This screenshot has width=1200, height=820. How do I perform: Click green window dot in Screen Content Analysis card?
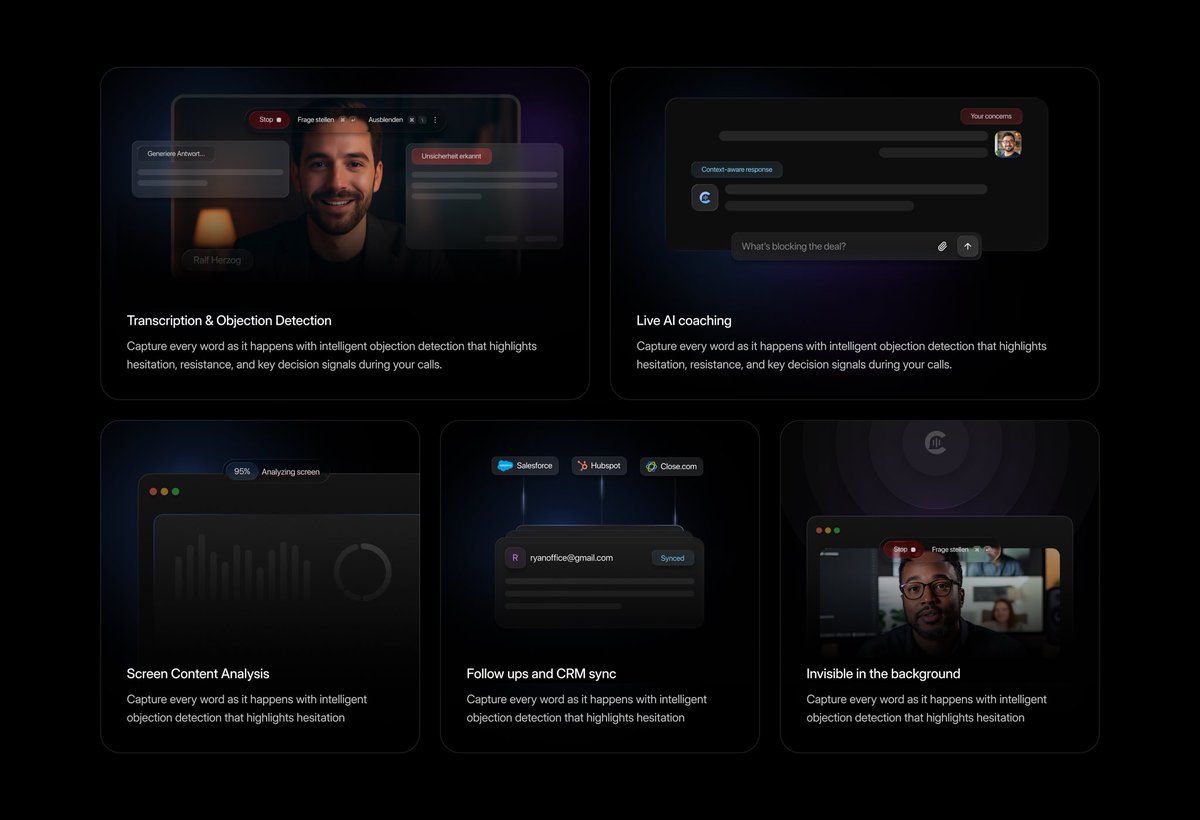pyautogui.click(x=176, y=492)
